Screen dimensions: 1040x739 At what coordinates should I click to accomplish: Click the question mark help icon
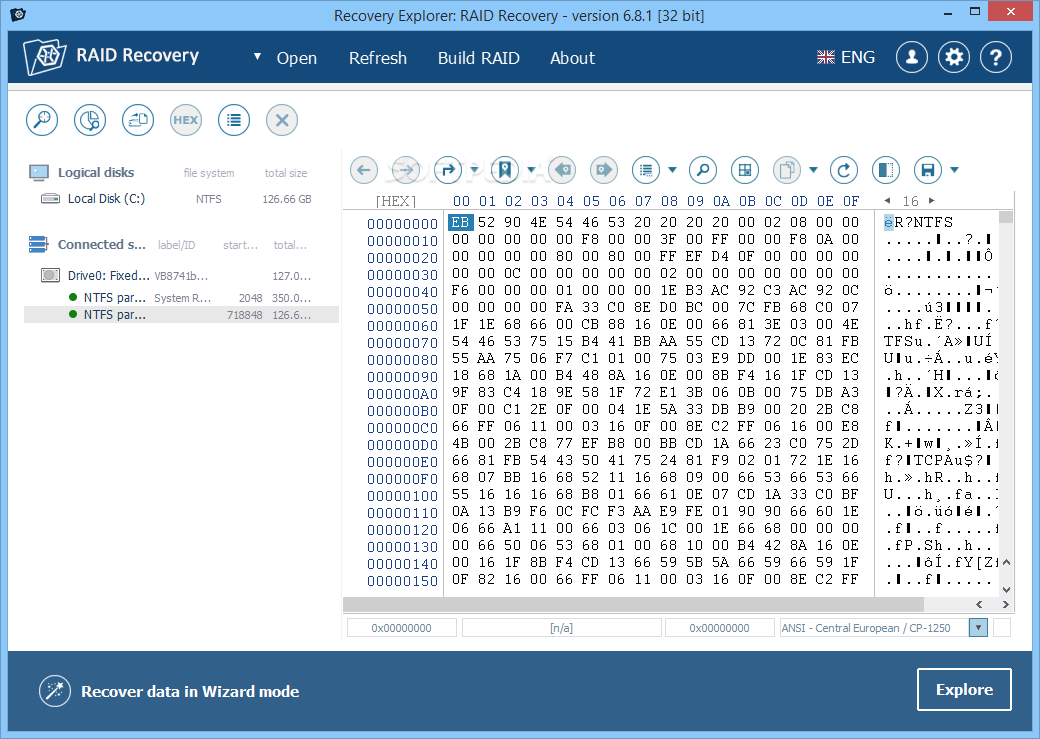click(x=996, y=58)
